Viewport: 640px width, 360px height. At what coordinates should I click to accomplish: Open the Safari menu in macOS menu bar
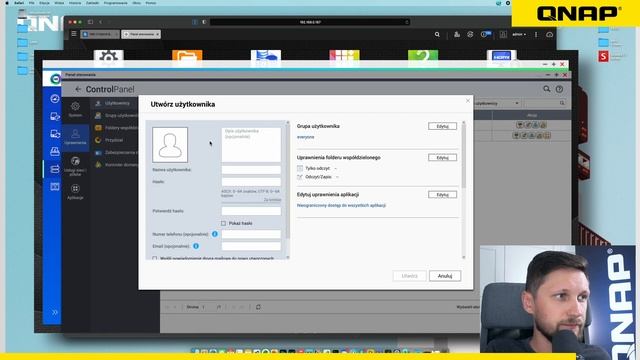point(19,3)
